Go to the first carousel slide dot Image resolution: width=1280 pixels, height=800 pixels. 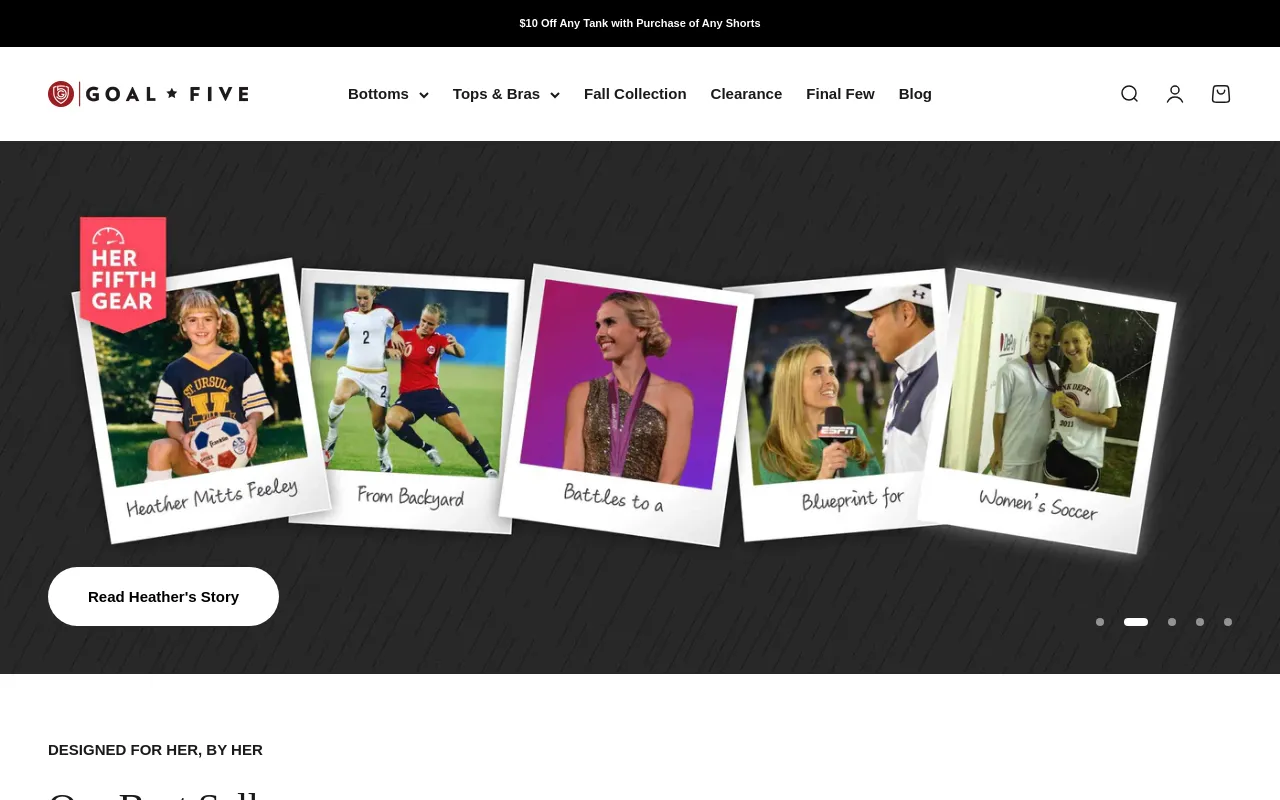(1100, 622)
